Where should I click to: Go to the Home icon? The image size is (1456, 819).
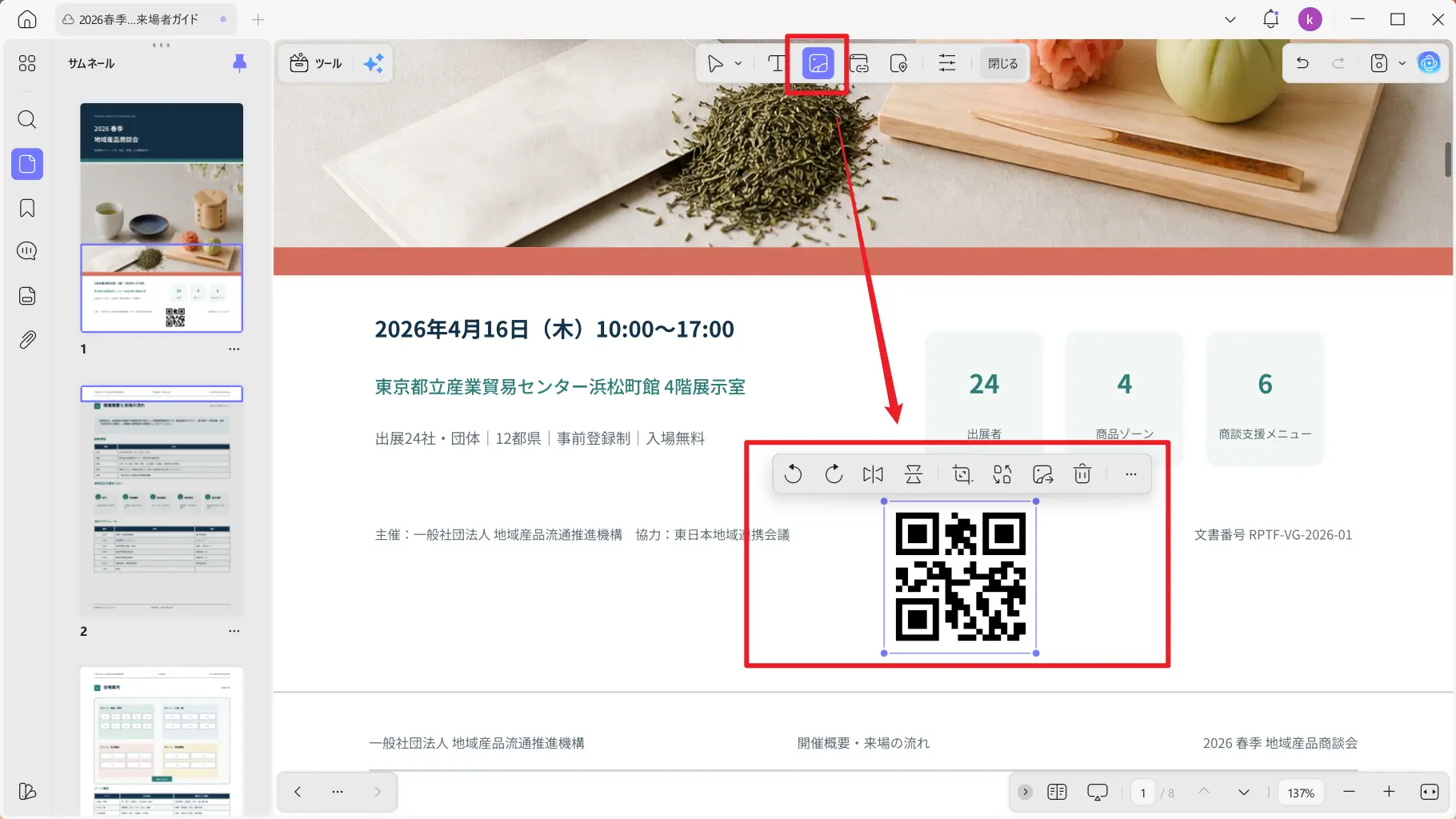27,19
